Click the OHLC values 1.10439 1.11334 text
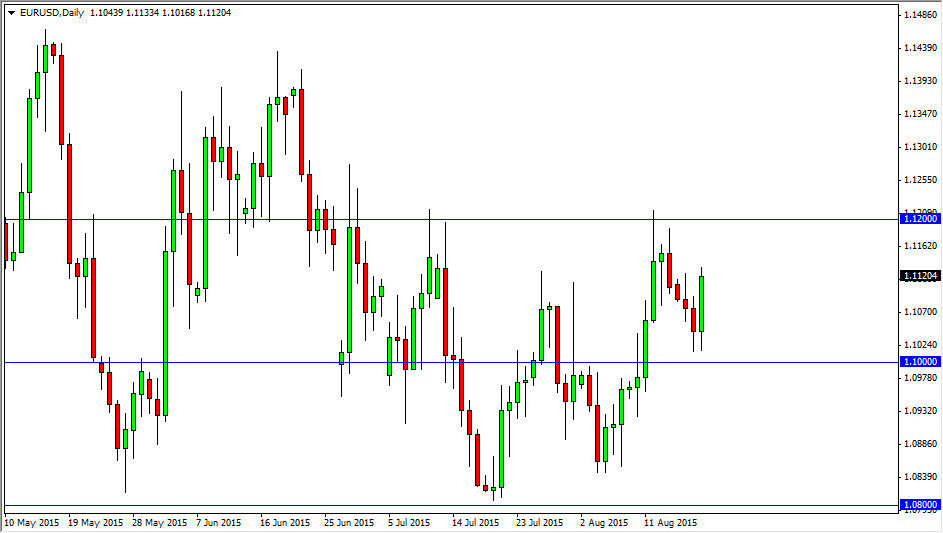943x533 pixels. coord(124,13)
